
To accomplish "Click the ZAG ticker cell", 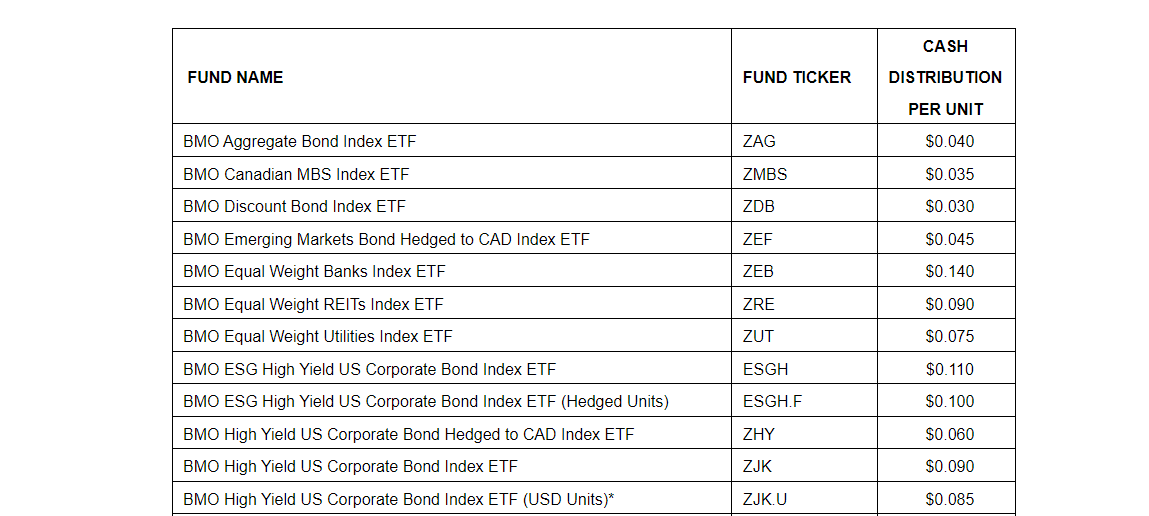I will point(759,141).
